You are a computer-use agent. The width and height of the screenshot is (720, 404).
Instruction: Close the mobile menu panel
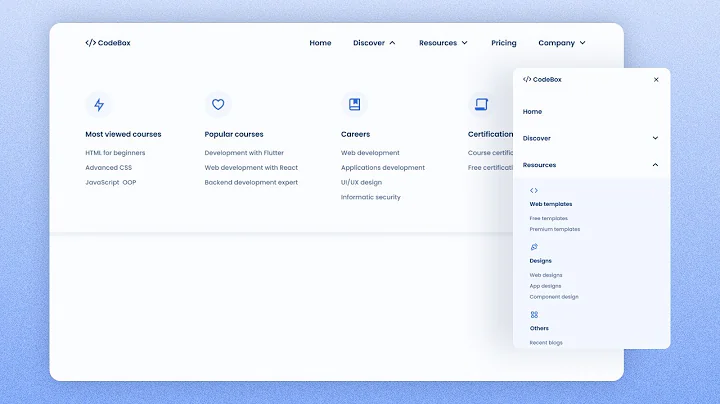click(x=656, y=79)
